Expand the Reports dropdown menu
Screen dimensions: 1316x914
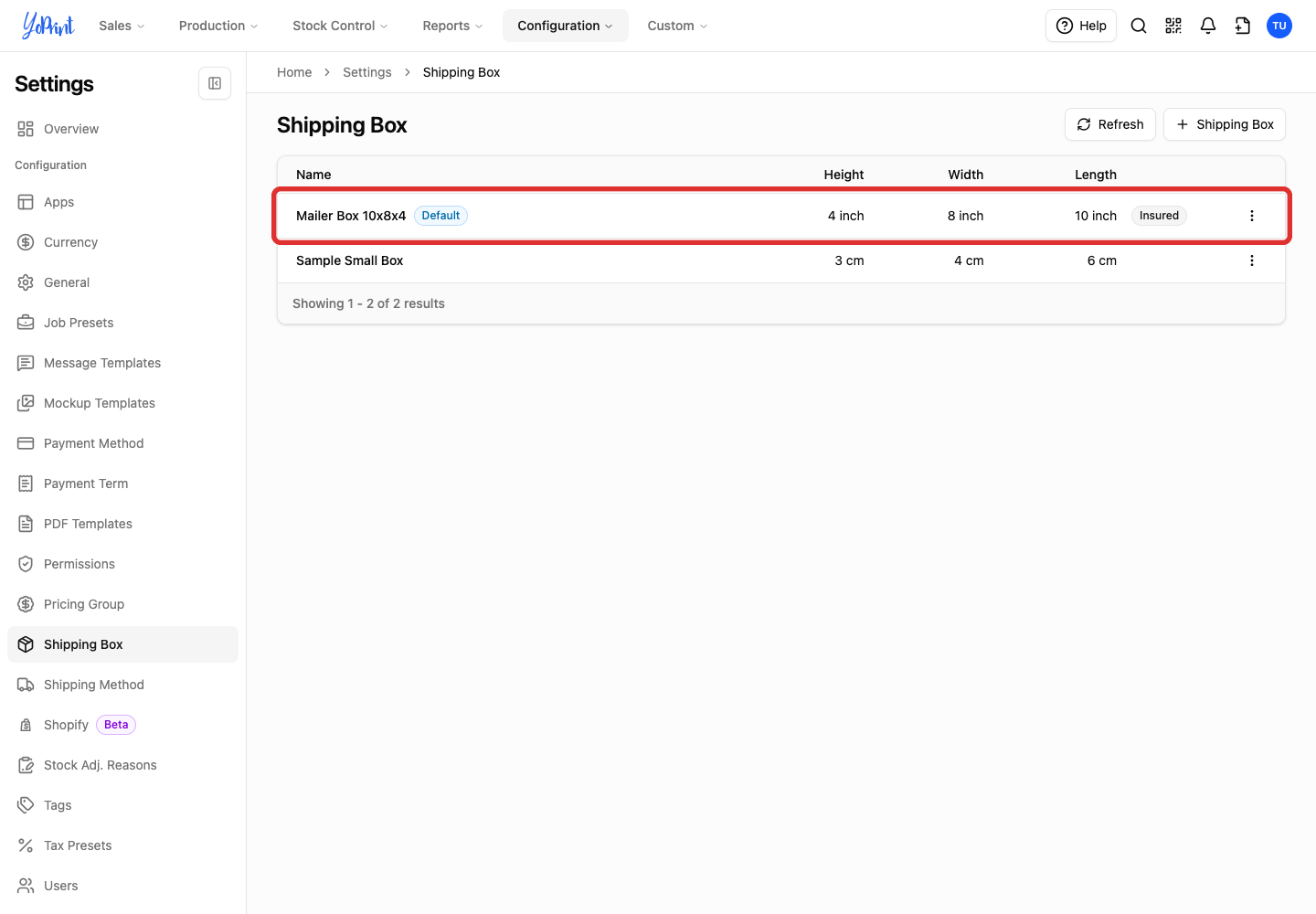[x=452, y=26]
